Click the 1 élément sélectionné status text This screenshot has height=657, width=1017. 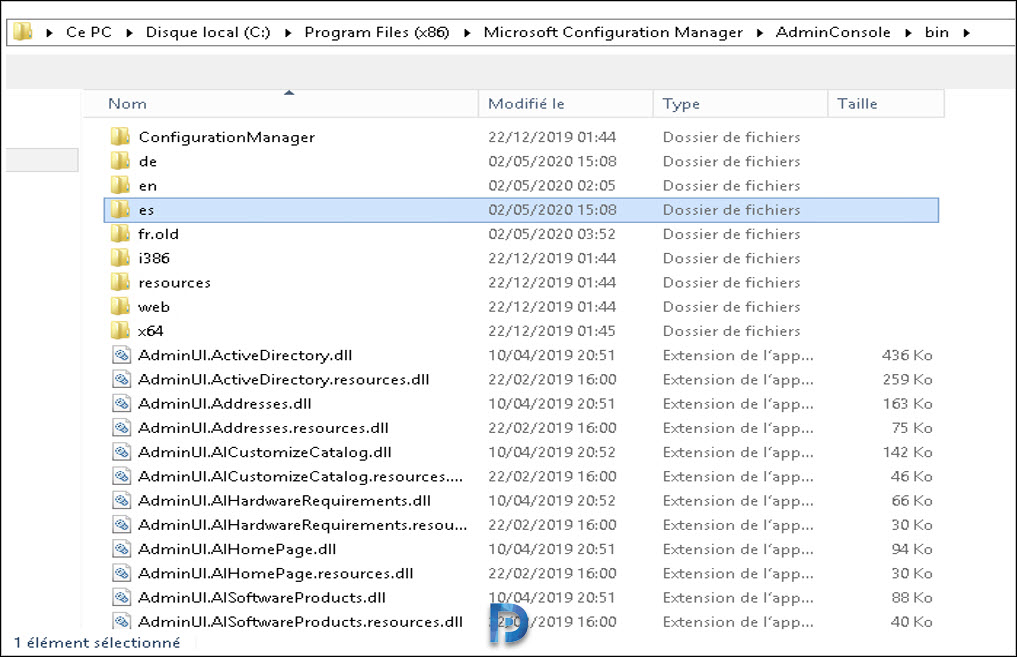97,642
